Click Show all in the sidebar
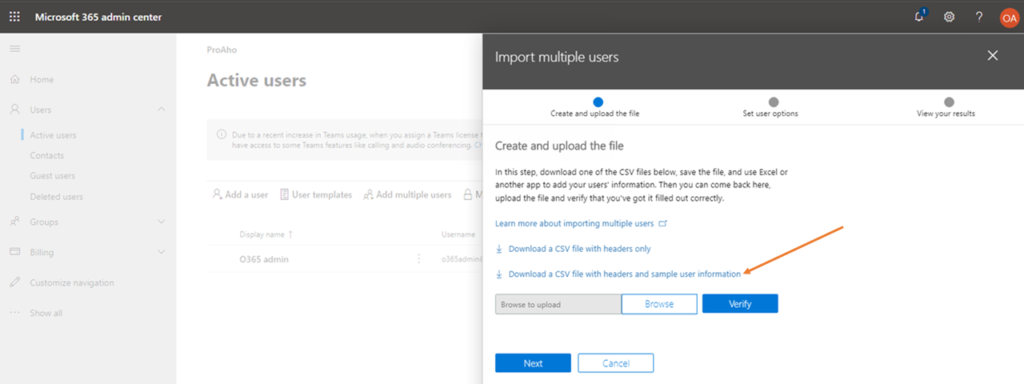Viewport: 1024px width, 384px height. click(x=46, y=313)
